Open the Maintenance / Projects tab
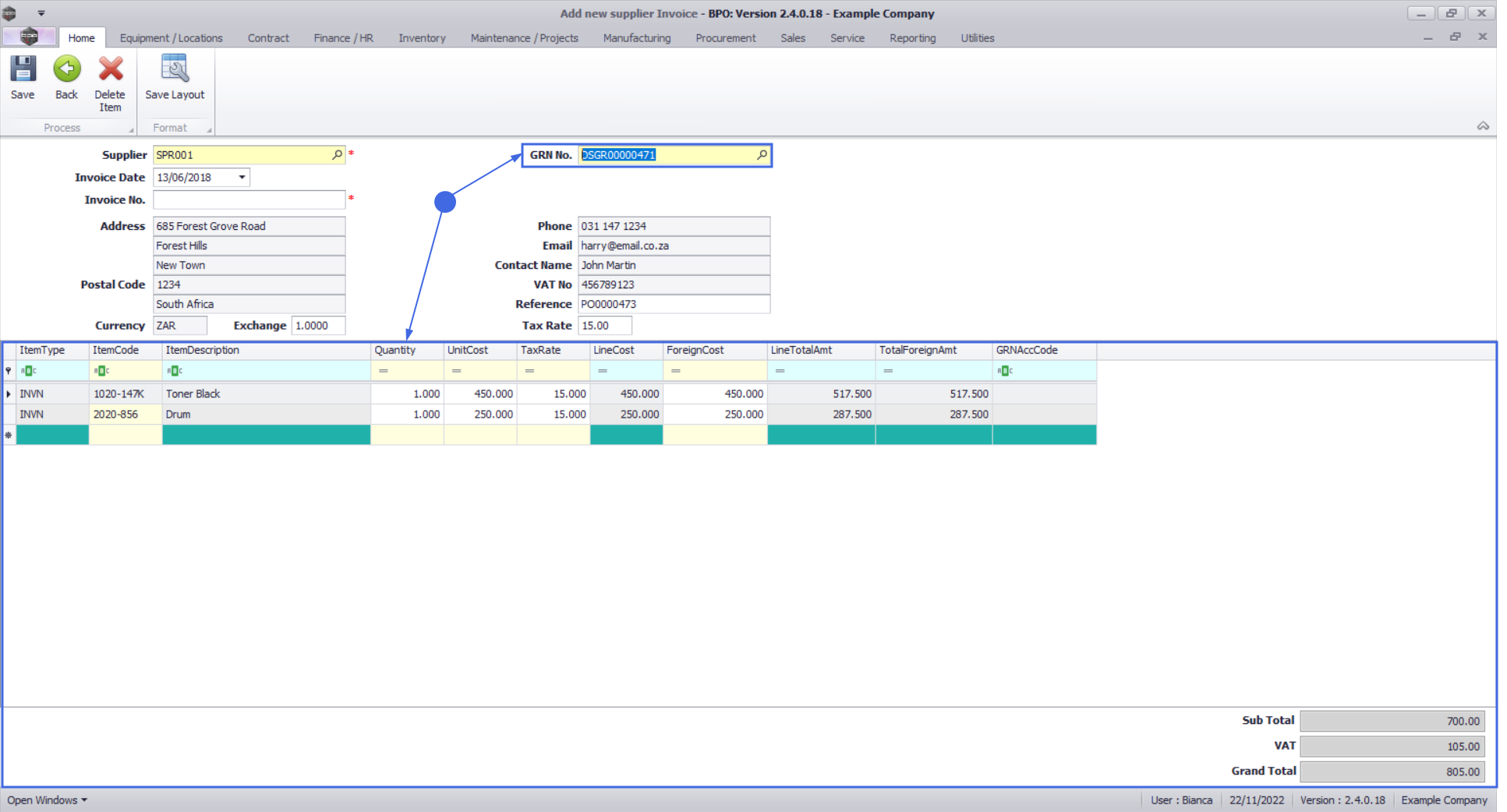The width and height of the screenshot is (1507, 812). (524, 37)
